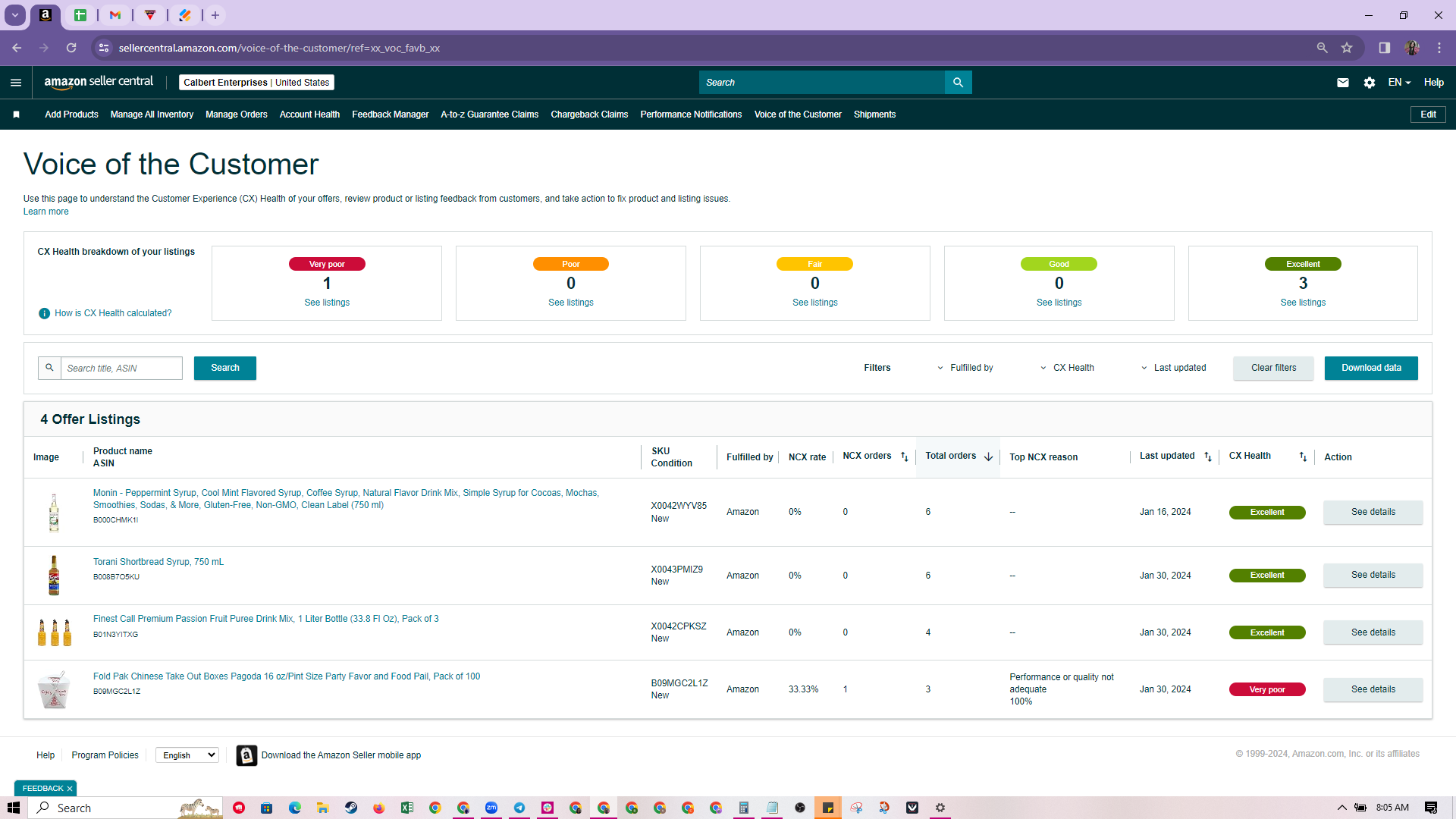The image size is (1456, 819).
Task: See listings under Very poor
Action: [327, 303]
